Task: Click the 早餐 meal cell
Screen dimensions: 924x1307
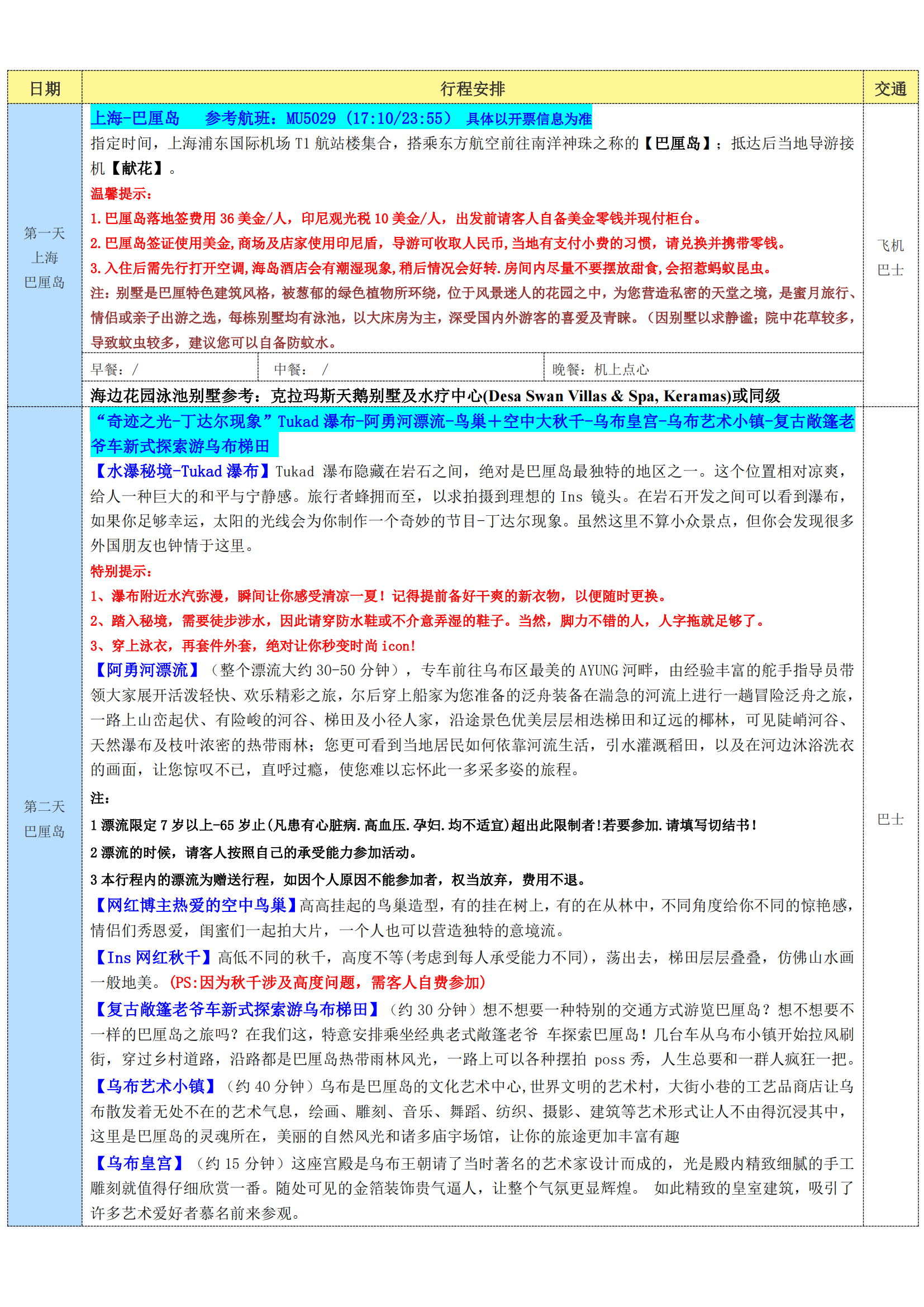Action: tap(171, 369)
